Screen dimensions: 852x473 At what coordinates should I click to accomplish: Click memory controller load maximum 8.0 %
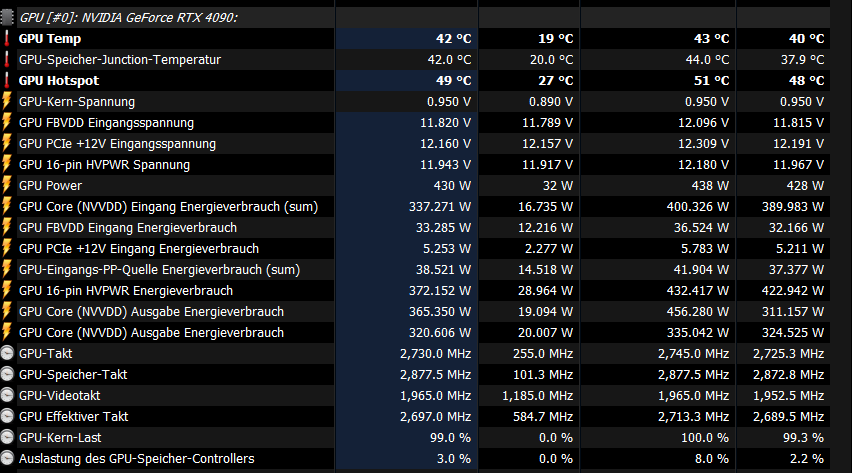(712, 459)
